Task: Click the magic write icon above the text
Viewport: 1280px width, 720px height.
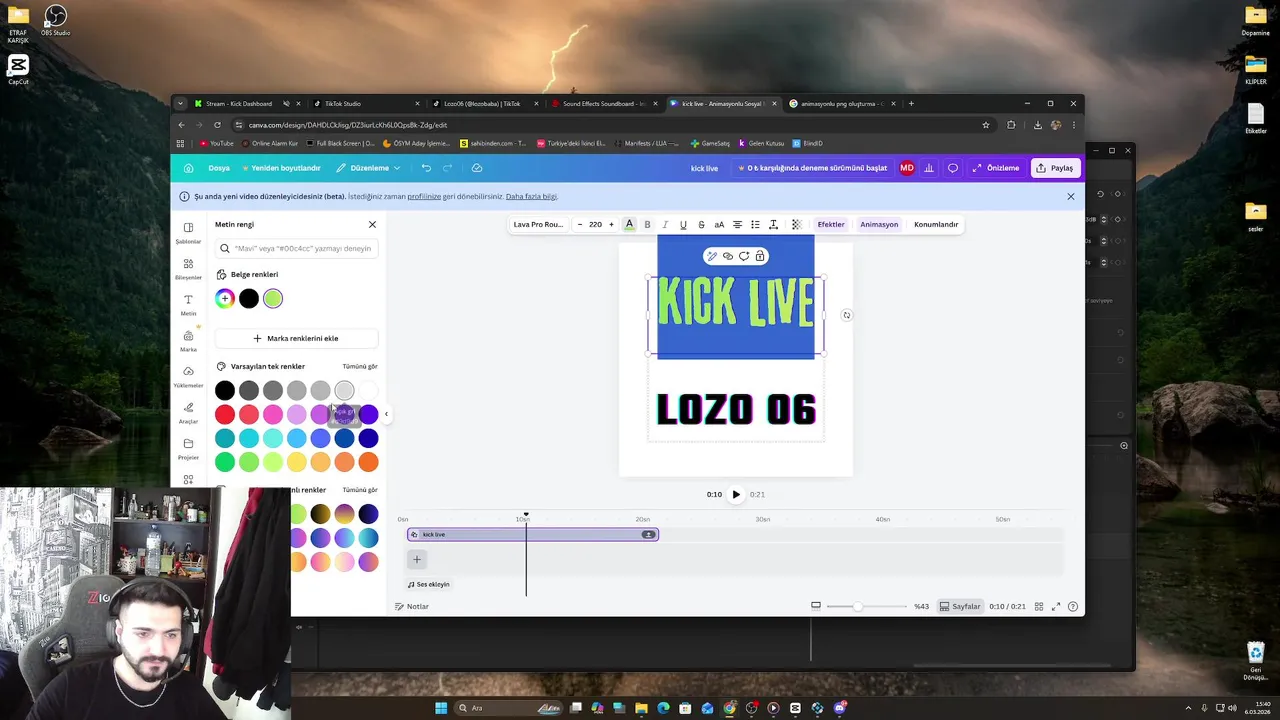Action: (712, 256)
